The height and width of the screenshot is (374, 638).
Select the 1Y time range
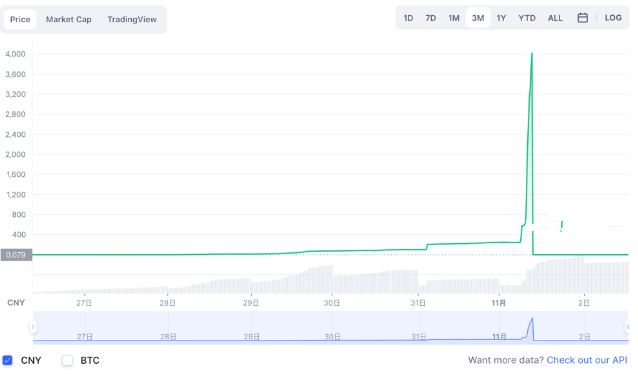point(501,18)
